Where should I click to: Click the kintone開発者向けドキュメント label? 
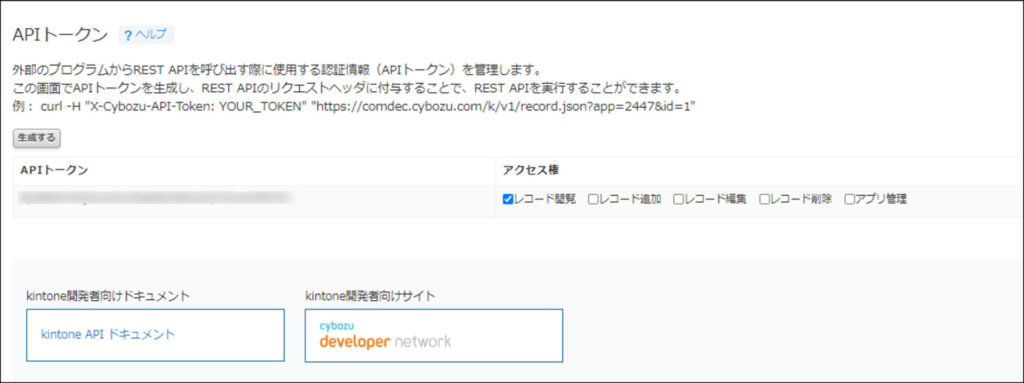click(108, 296)
